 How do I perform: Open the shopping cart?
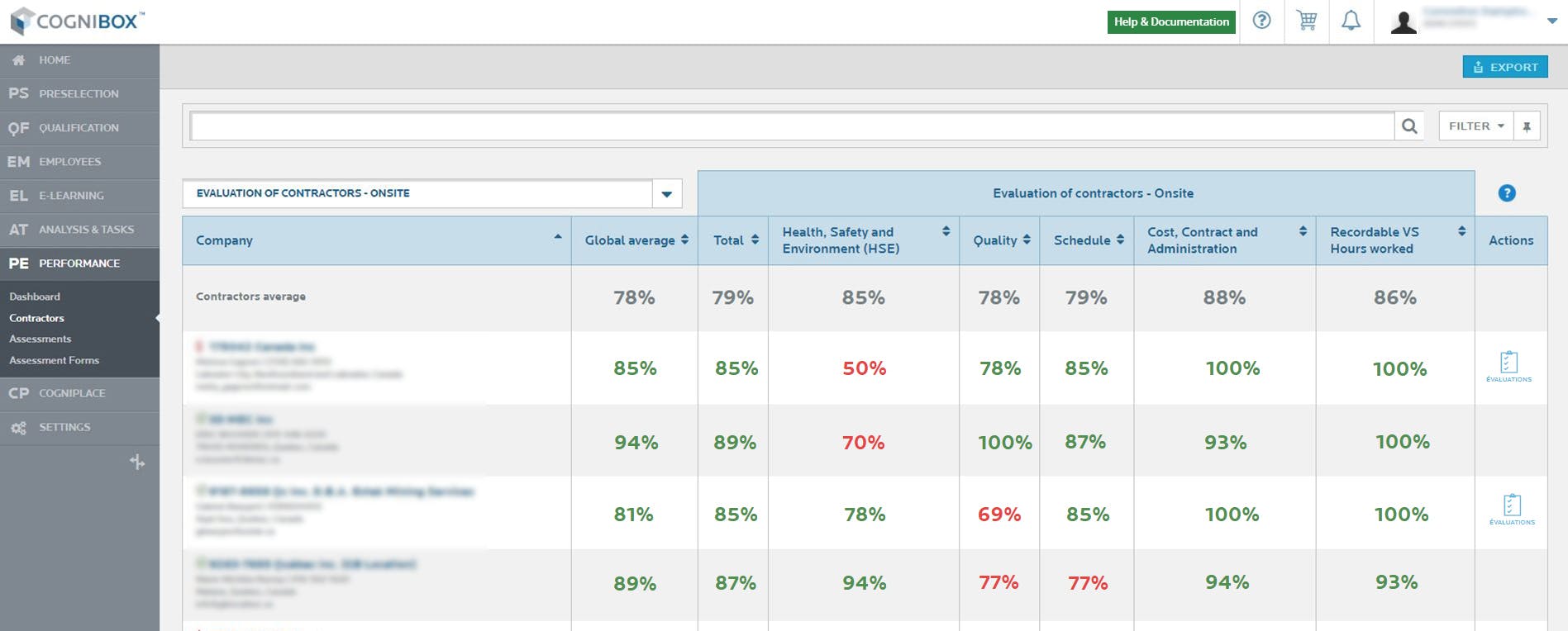(1307, 21)
